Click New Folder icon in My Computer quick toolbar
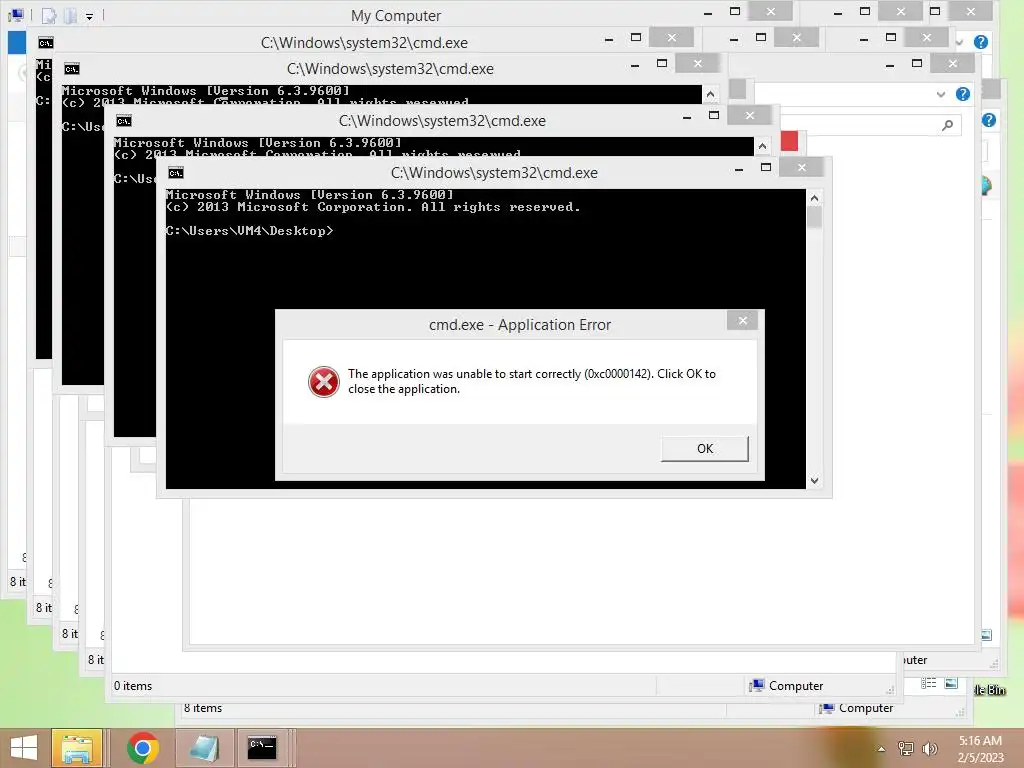Viewport: 1024px width, 768px height. [70, 16]
